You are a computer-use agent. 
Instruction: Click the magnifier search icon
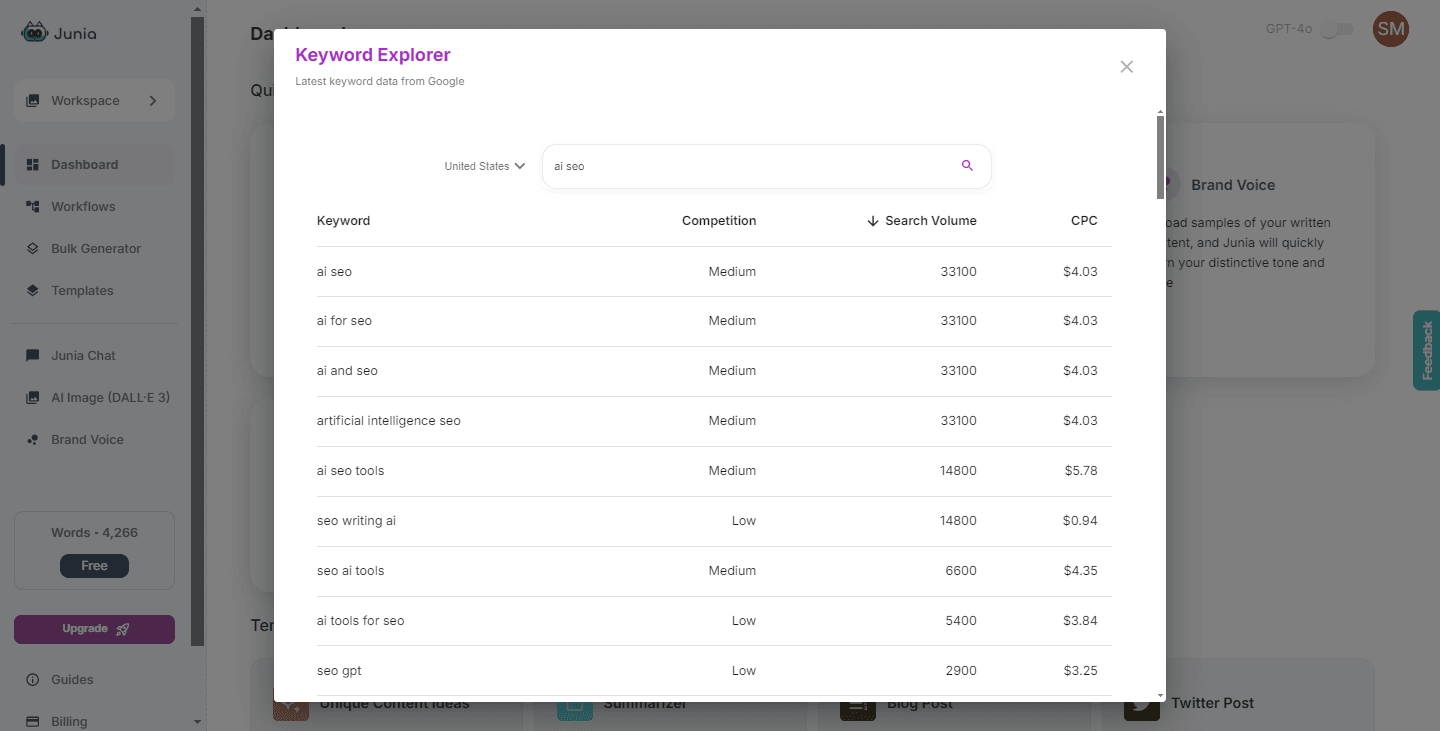coord(967,166)
